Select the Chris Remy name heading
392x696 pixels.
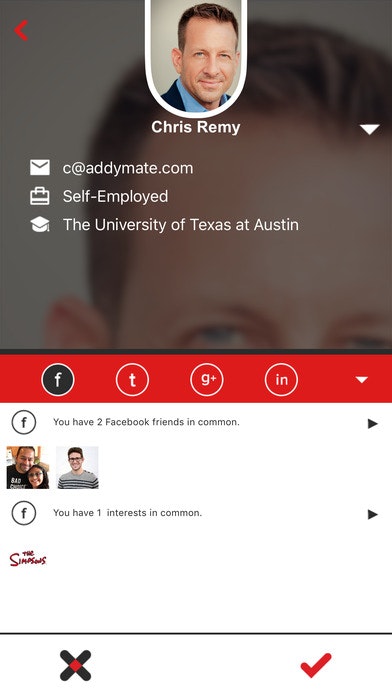point(196,127)
